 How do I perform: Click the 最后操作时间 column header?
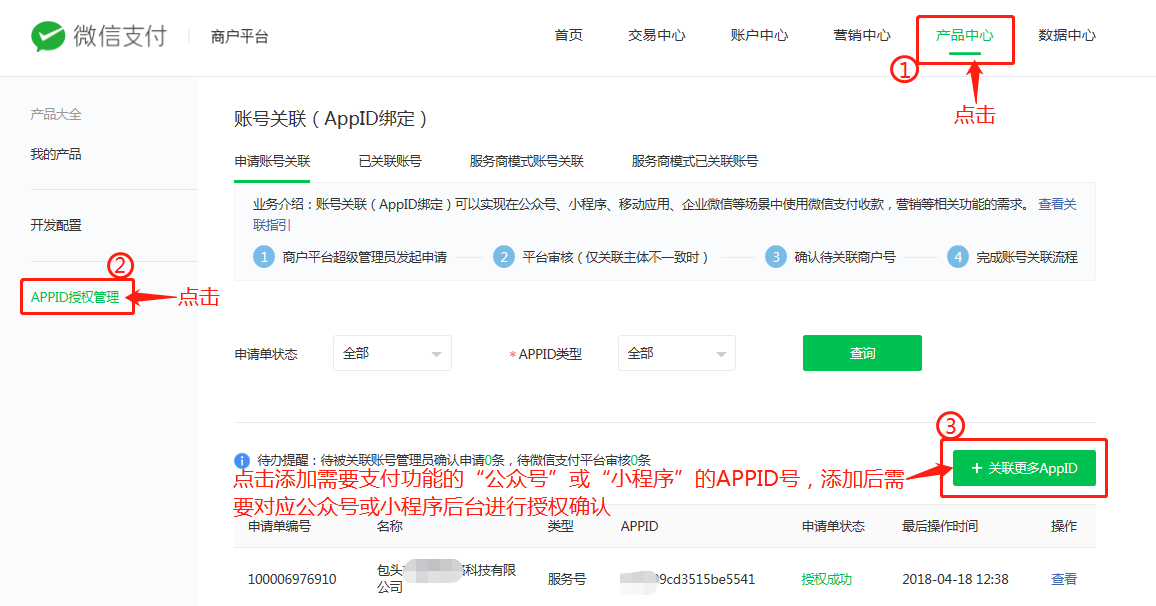pyautogui.click(x=940, y=526)
